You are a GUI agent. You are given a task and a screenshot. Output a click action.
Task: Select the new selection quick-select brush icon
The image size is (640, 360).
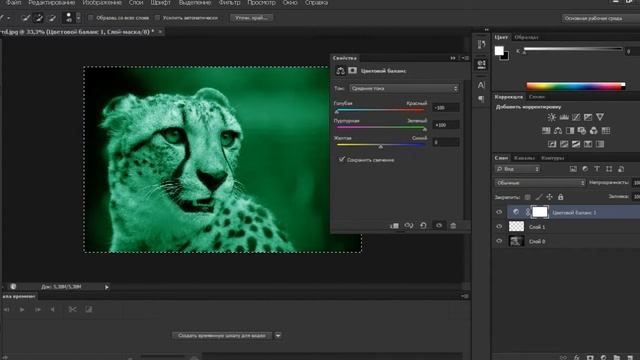coord(26,18)
